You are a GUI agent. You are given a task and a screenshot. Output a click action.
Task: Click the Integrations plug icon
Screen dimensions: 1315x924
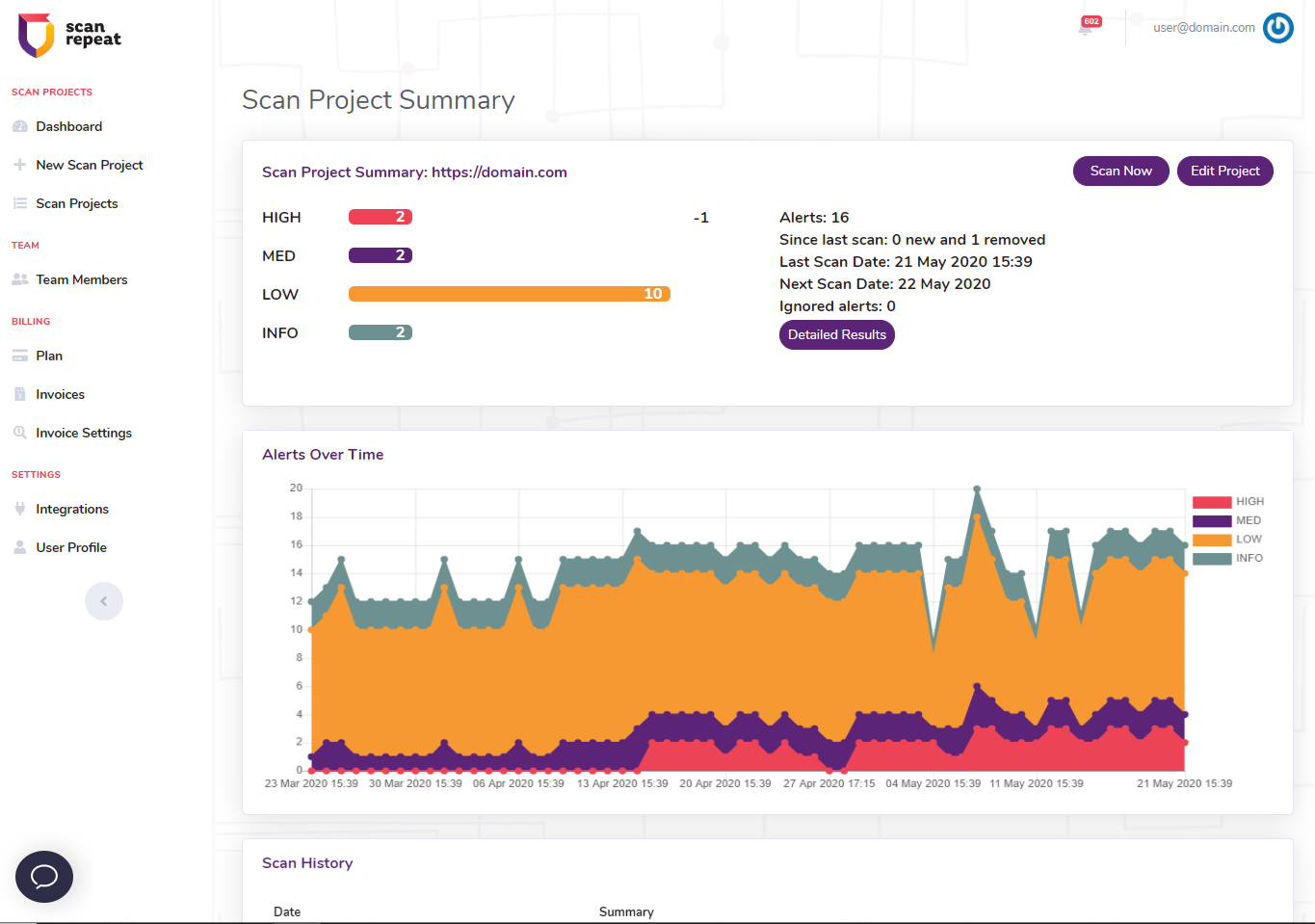click(x=19, y=509)
